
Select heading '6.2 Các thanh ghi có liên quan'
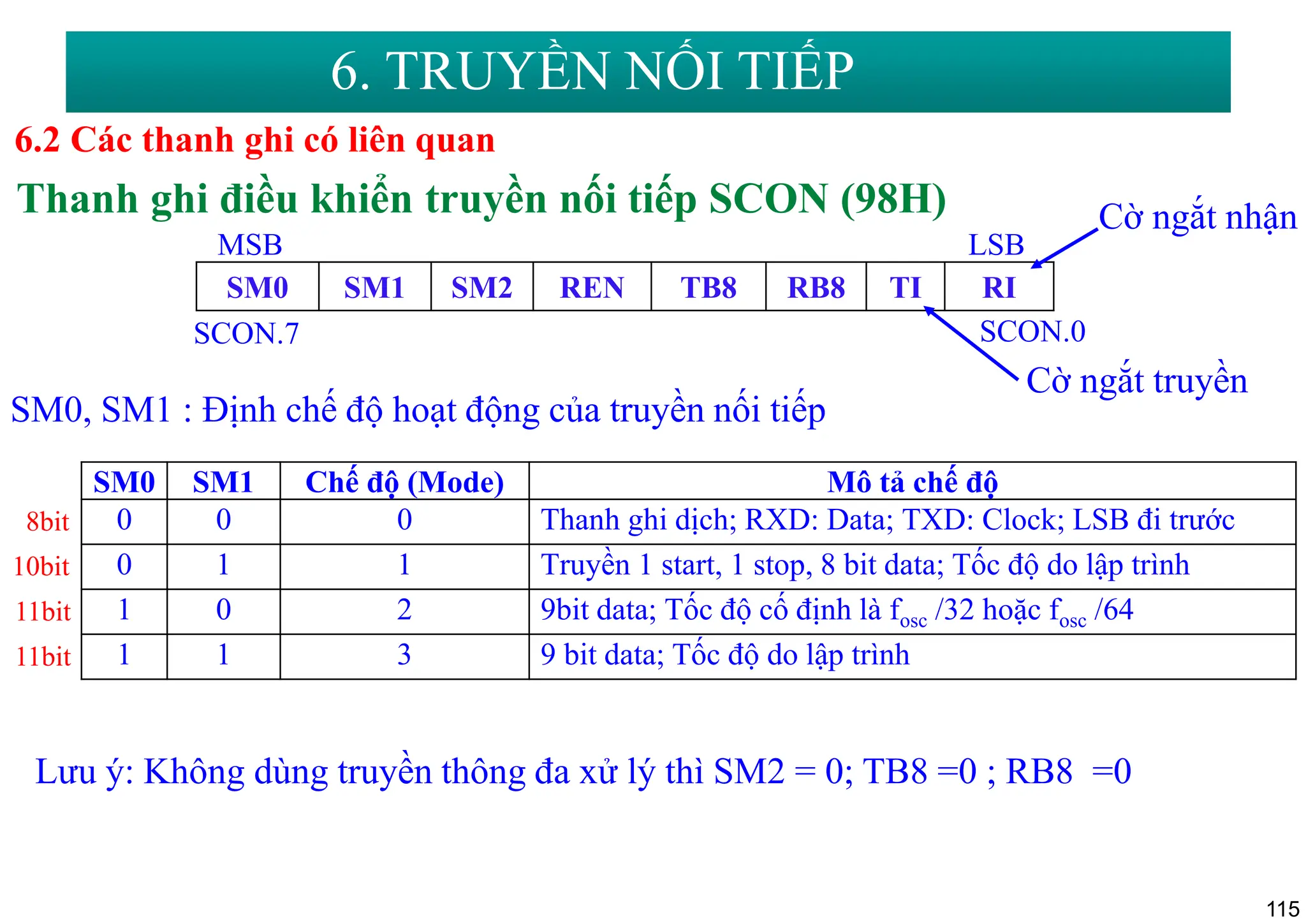(x=255, y=140)
